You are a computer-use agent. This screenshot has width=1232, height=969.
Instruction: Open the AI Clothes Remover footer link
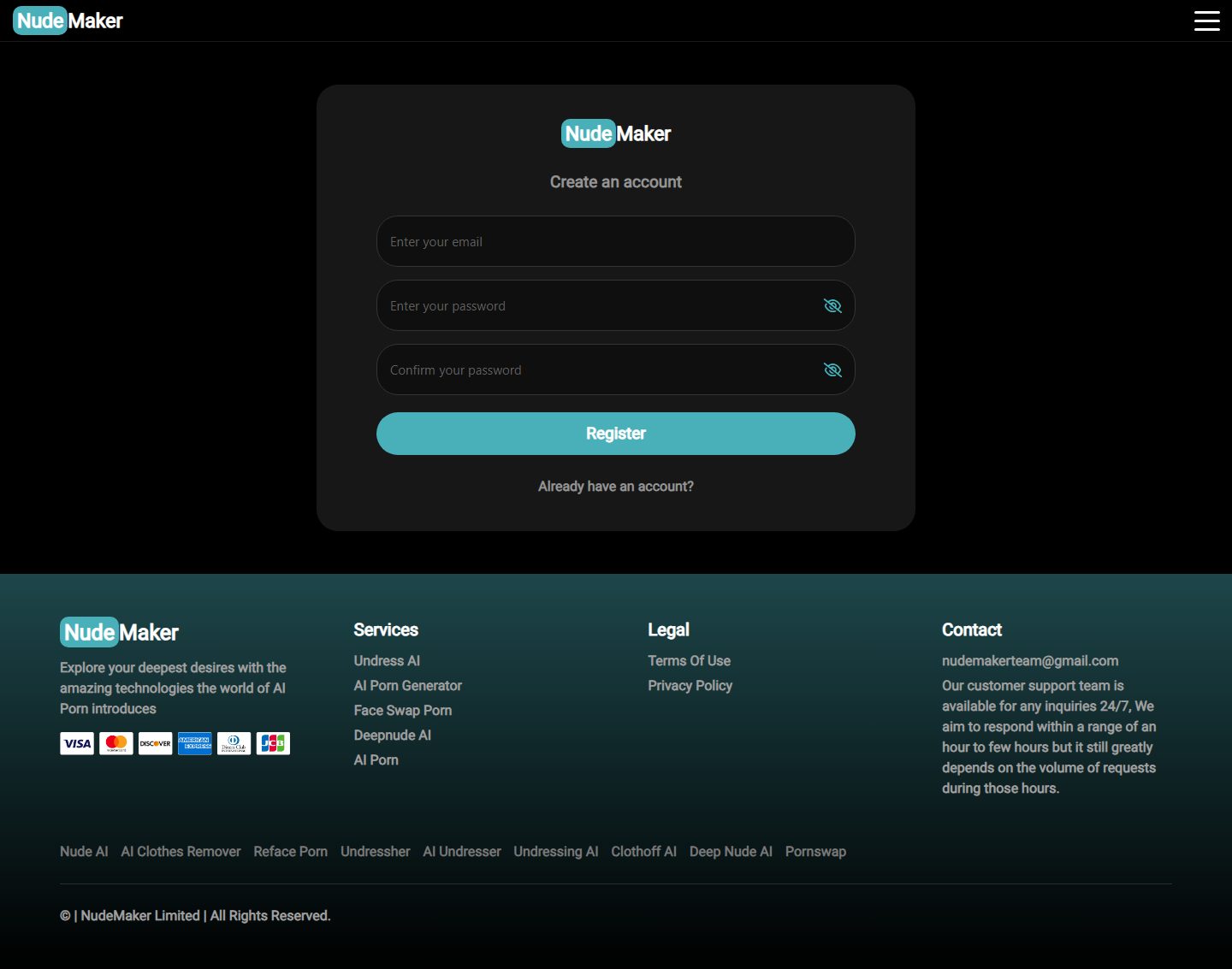(x=181, y=851)
